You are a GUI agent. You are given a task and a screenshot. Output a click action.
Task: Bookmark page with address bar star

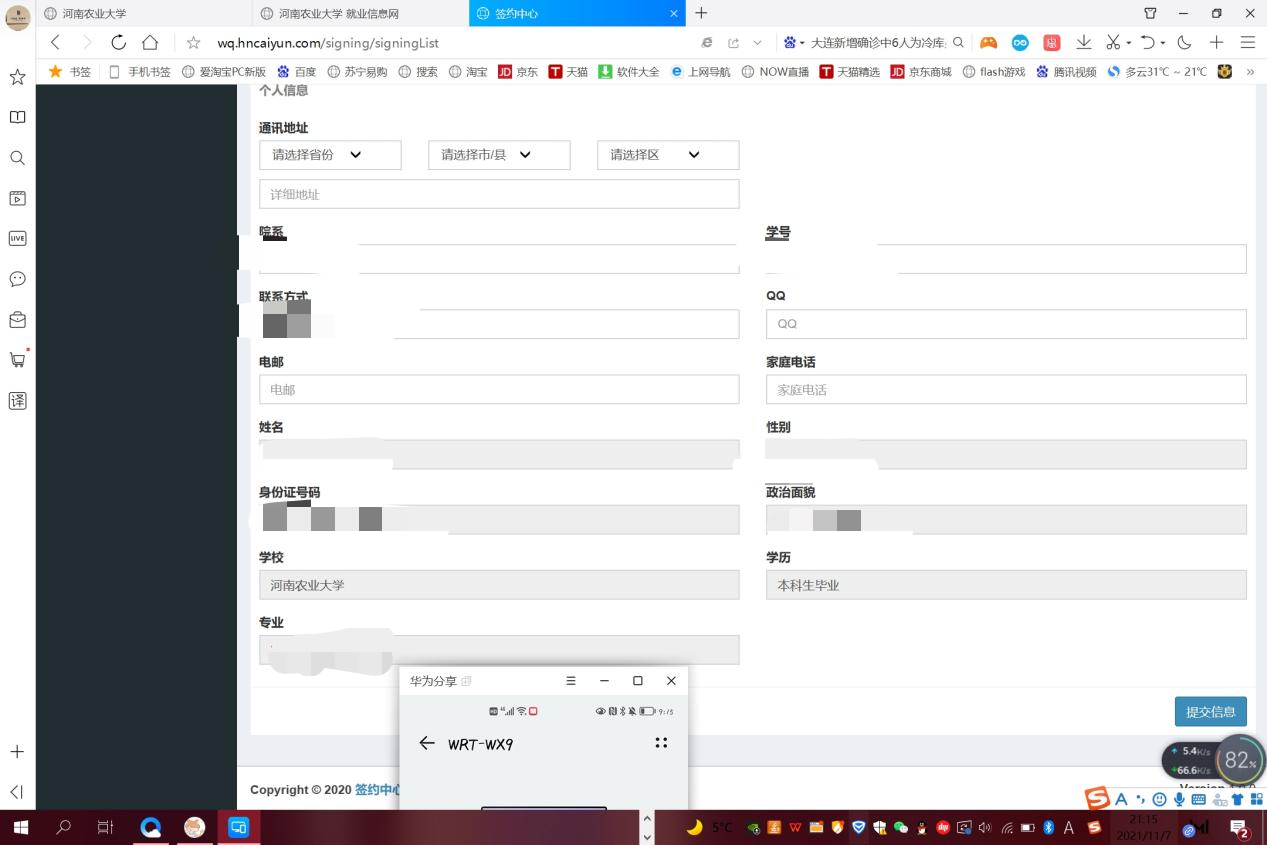193,43
